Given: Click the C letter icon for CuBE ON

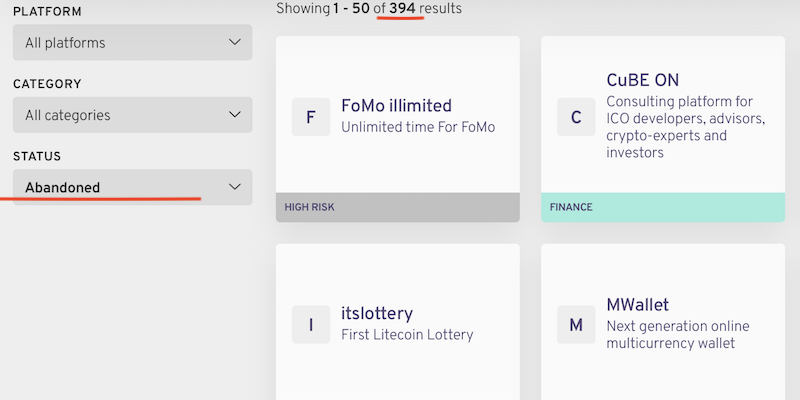Looking at the screenshot, I should click(576, 117).
